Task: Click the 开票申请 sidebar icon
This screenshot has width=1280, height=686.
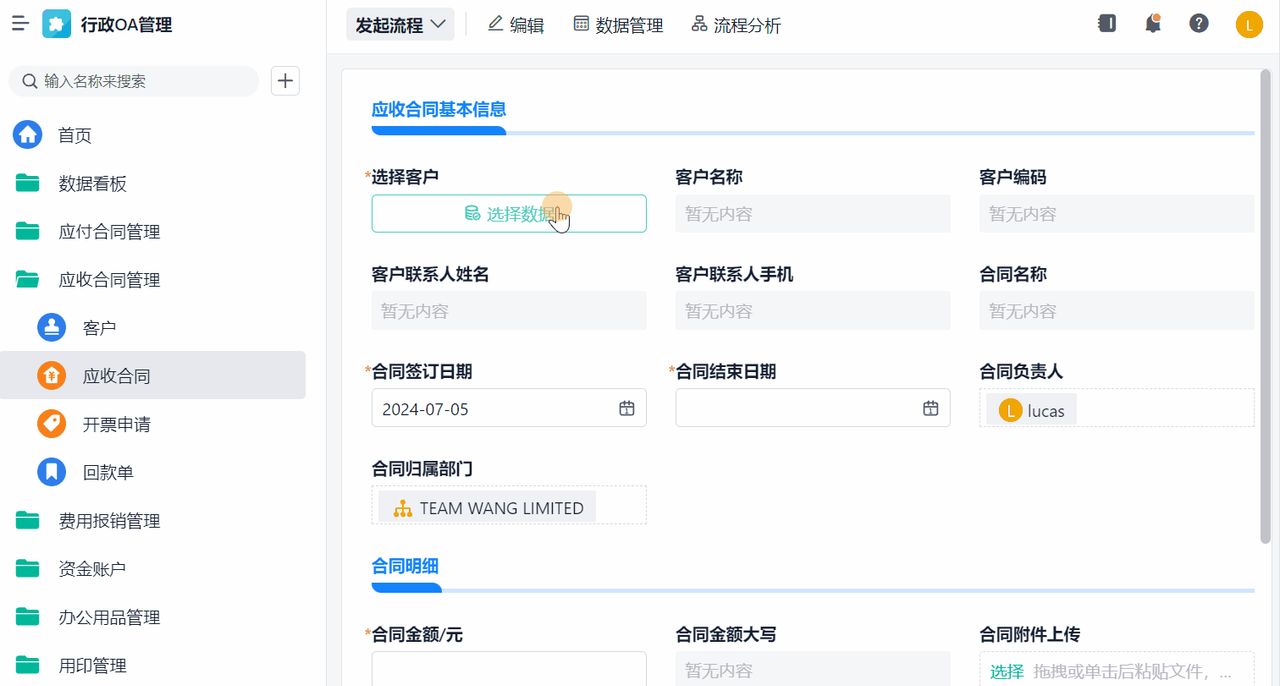Action: click(51, 424)
